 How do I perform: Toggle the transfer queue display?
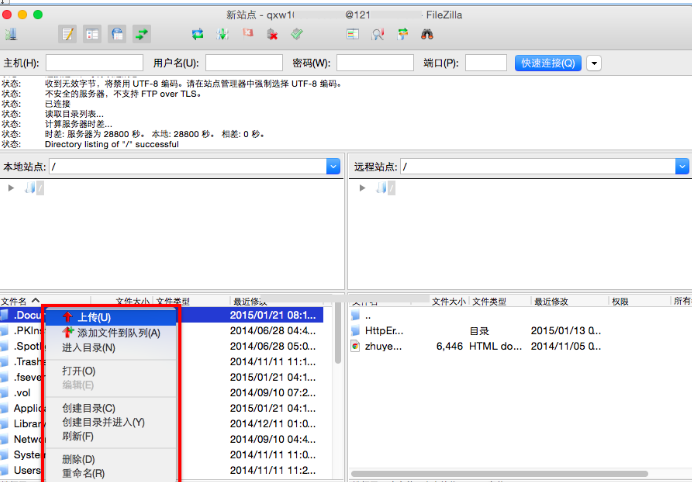click(x=142, y=34)
